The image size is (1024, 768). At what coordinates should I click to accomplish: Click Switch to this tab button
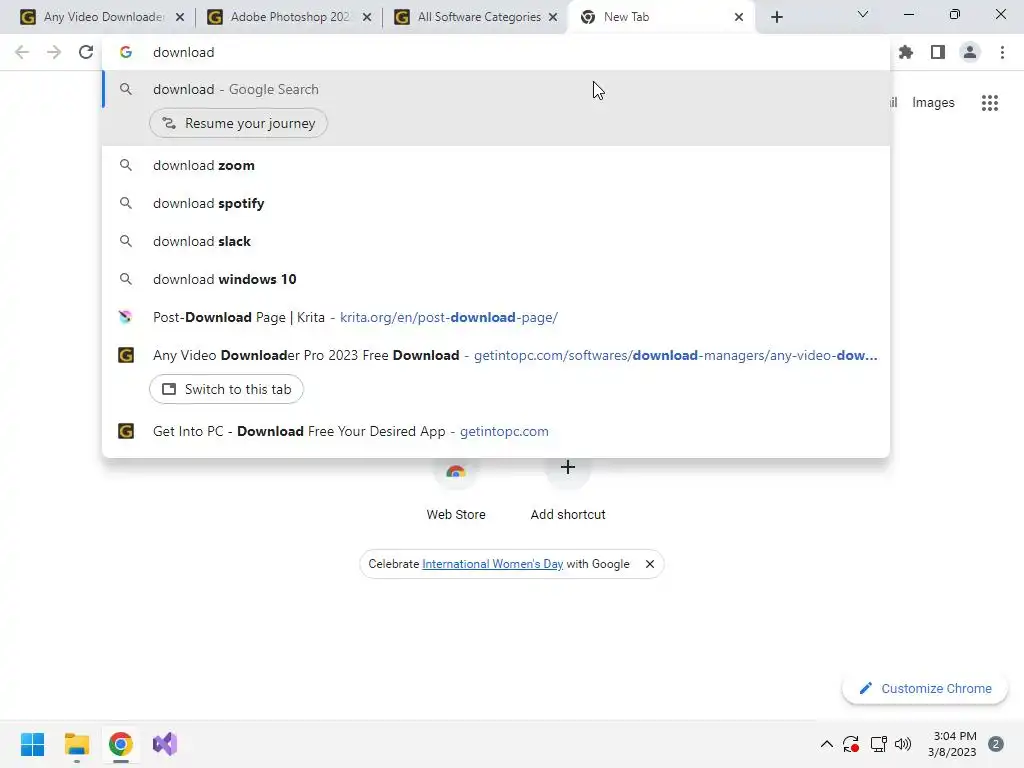pyautogui.click(x=227, y=389)
